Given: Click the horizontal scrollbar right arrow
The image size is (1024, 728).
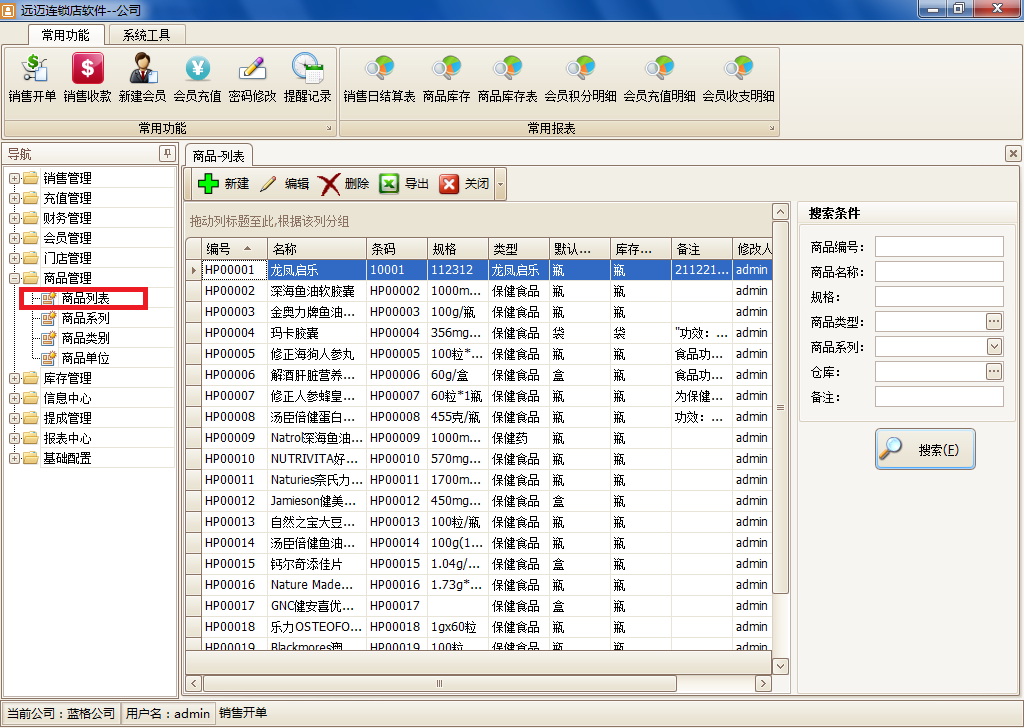Looking at the screenshot, I should click(763, 684).
